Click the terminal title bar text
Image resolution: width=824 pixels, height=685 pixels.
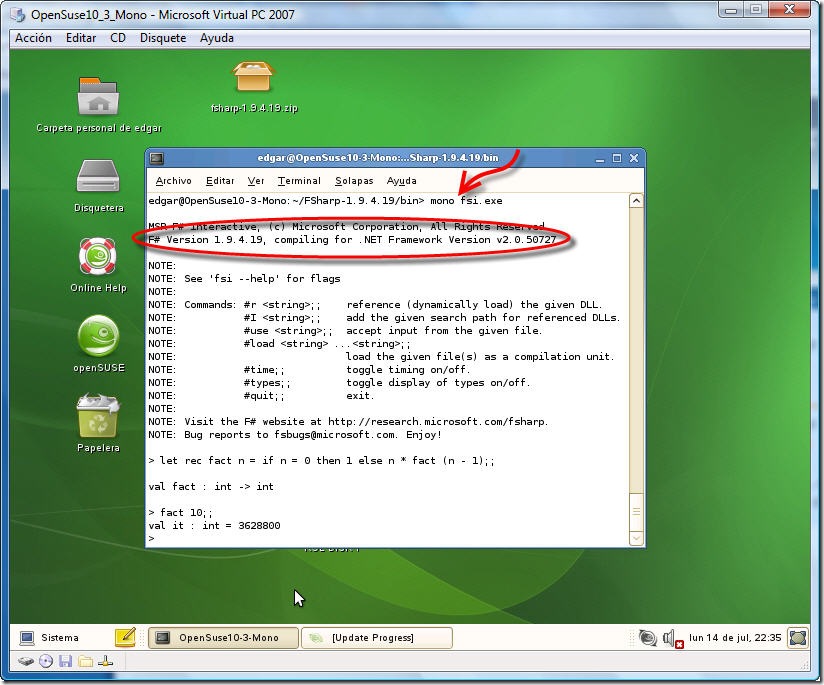378,158
